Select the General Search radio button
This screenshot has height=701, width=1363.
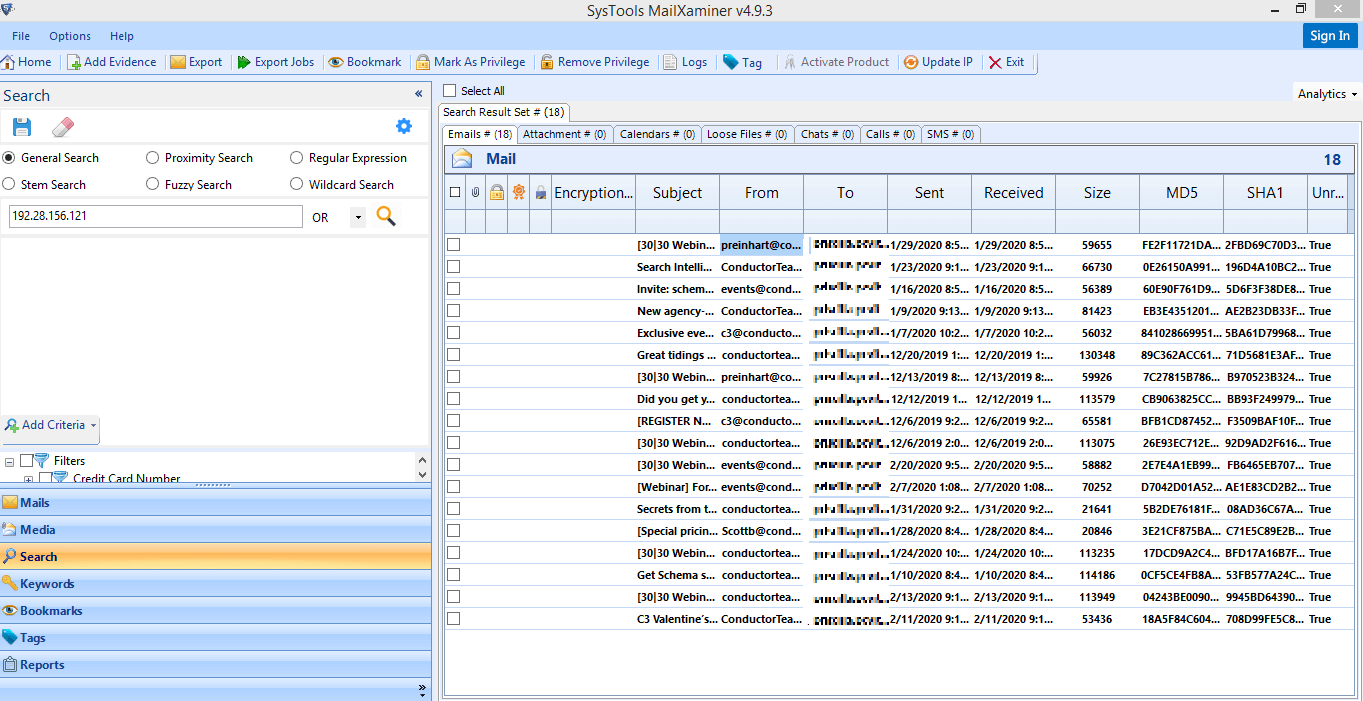click(9, 158)
